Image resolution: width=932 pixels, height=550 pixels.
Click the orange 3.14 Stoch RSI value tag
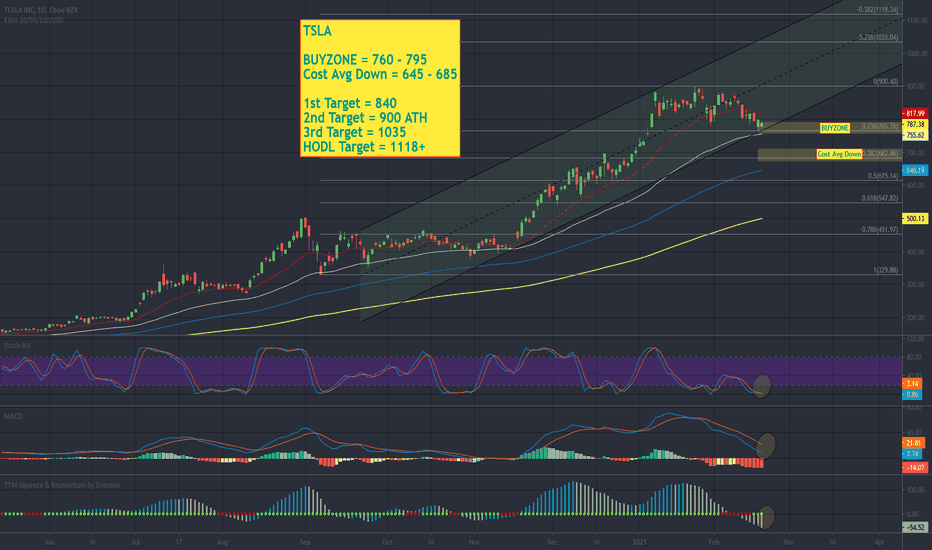point(913,384)
